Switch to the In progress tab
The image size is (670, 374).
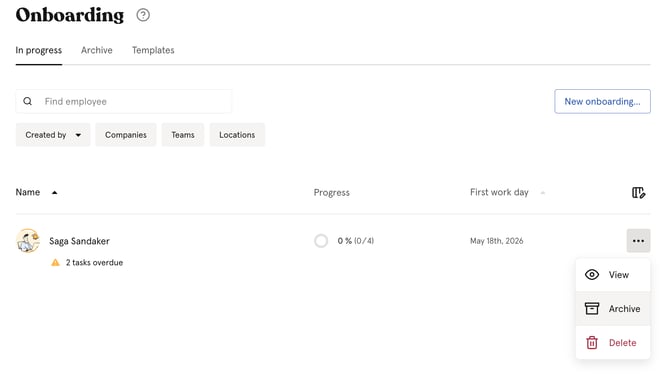click(x=38, y=50)
